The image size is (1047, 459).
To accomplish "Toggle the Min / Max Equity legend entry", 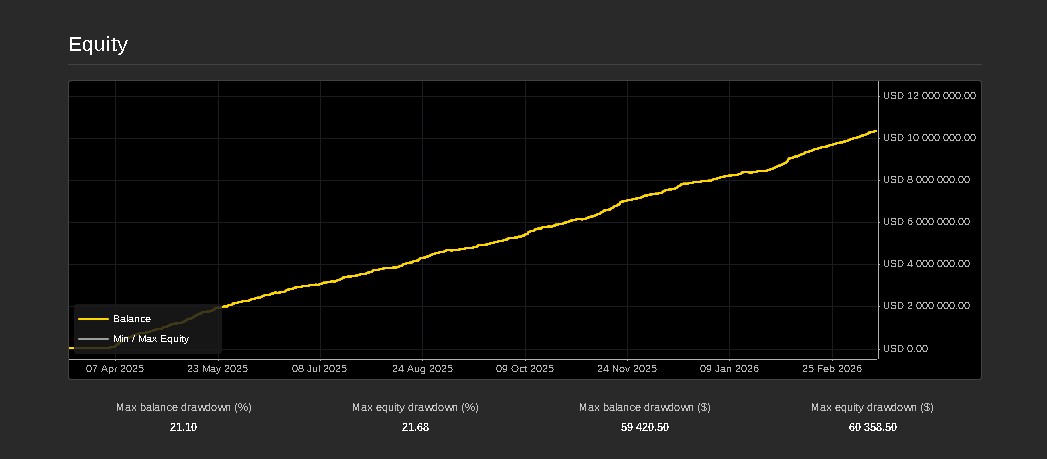I will [x=150, y=339].
